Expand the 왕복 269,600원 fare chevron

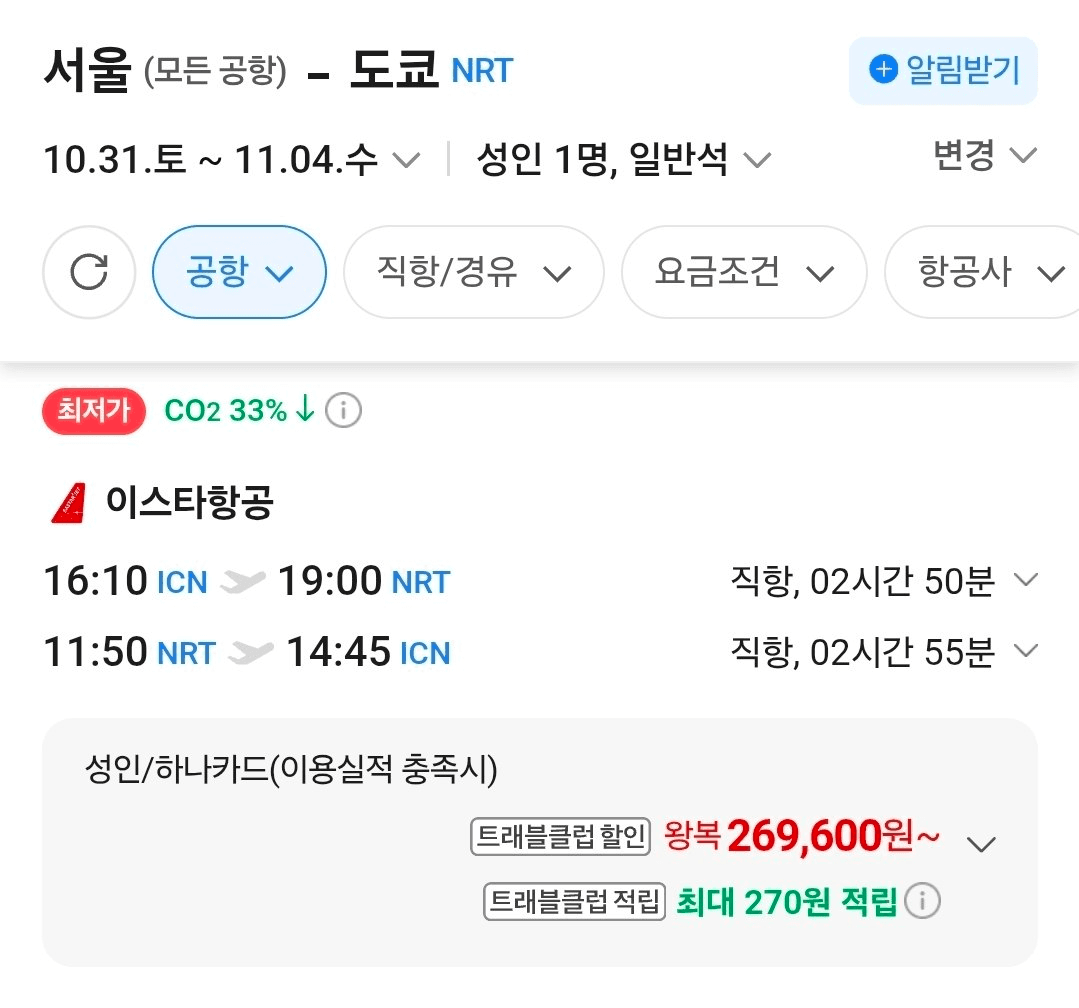click(x=981, y=844)
